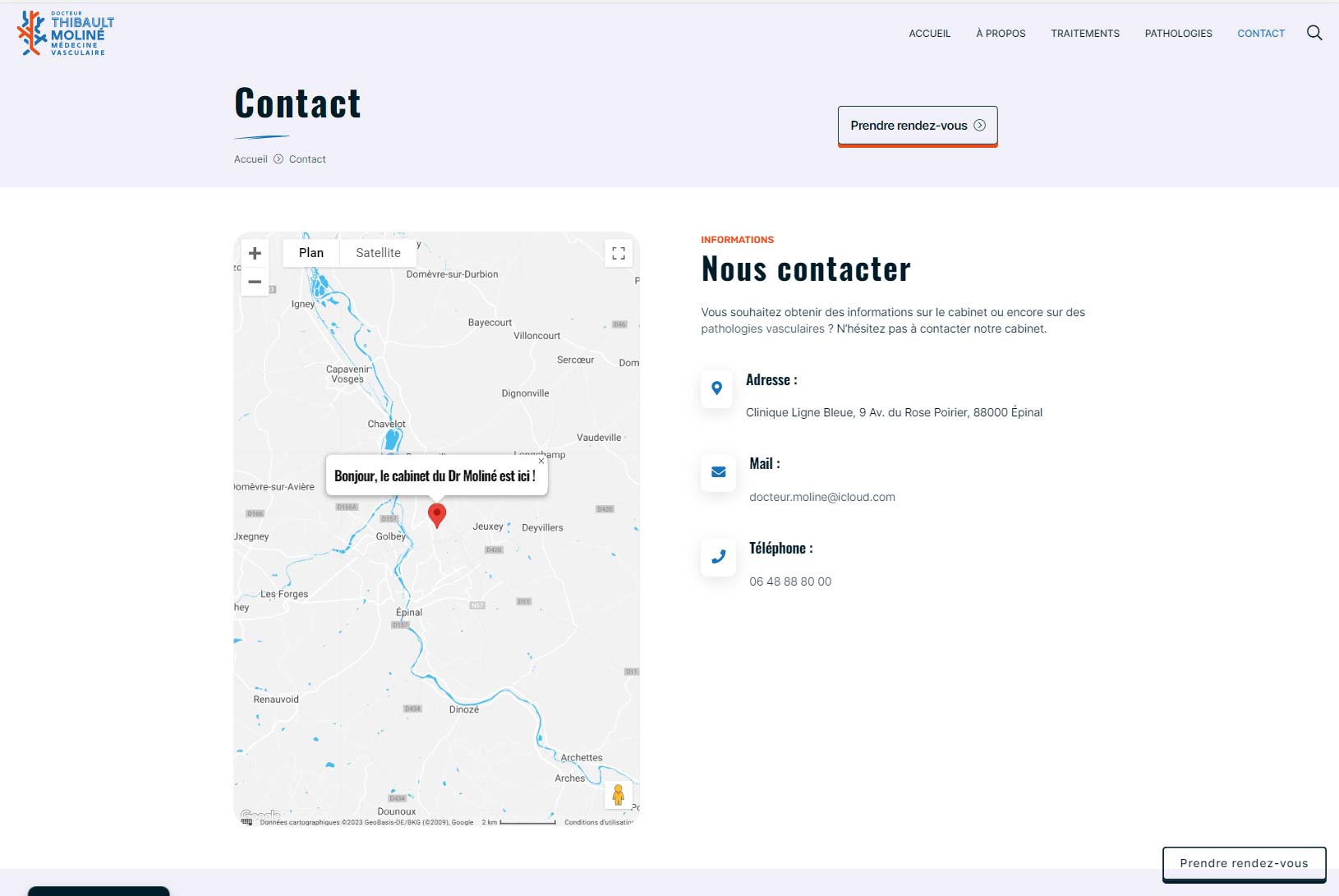Click the Bayecourt label on the map
This screenshot has height=896, width=1339.
click(x=490, y=323)
